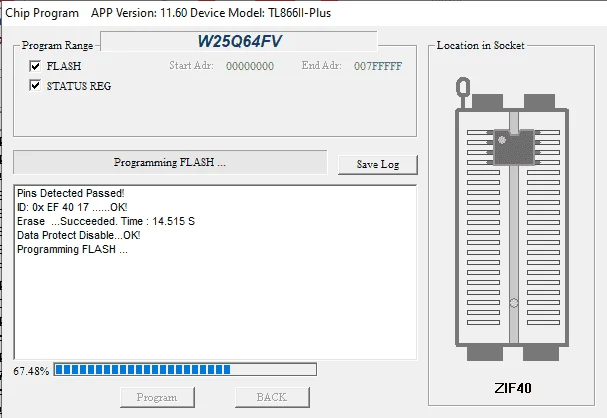Click log line 'ID: 0x EF 40 17 ......OK!'
The height and width of the screenshot is (418, 607).
point(72,207)
